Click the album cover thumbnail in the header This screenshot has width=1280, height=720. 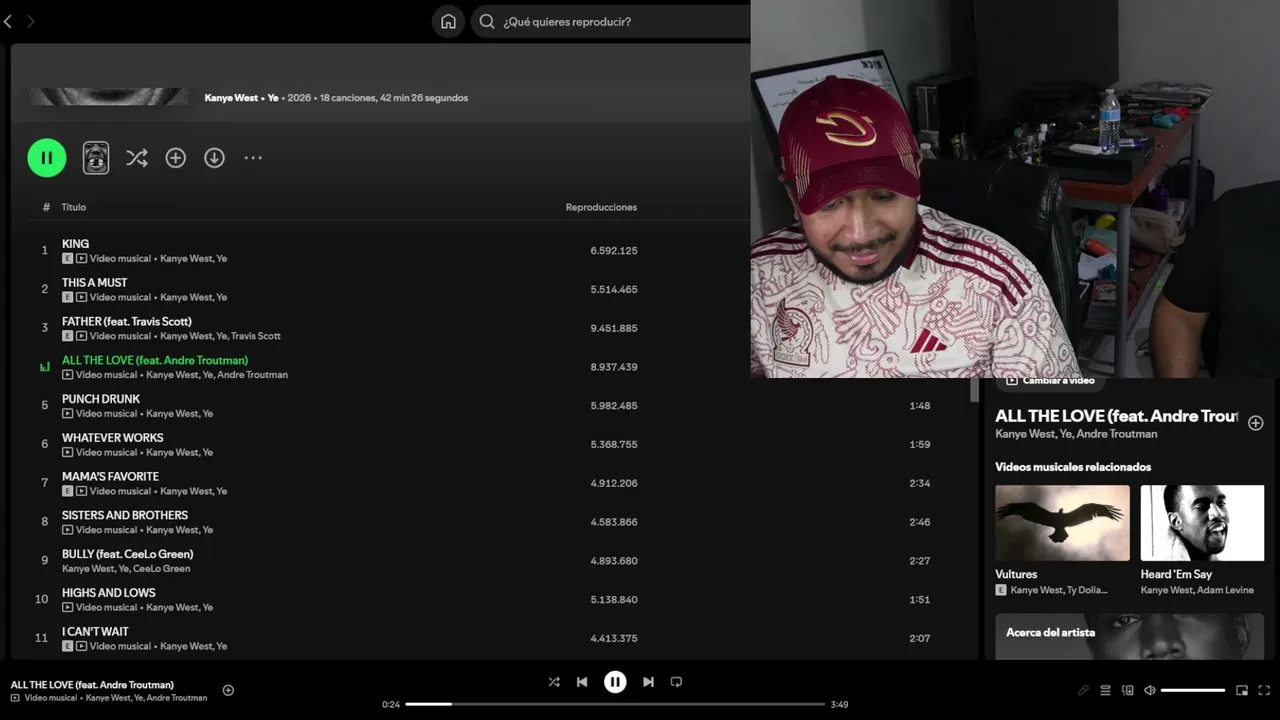107,96
